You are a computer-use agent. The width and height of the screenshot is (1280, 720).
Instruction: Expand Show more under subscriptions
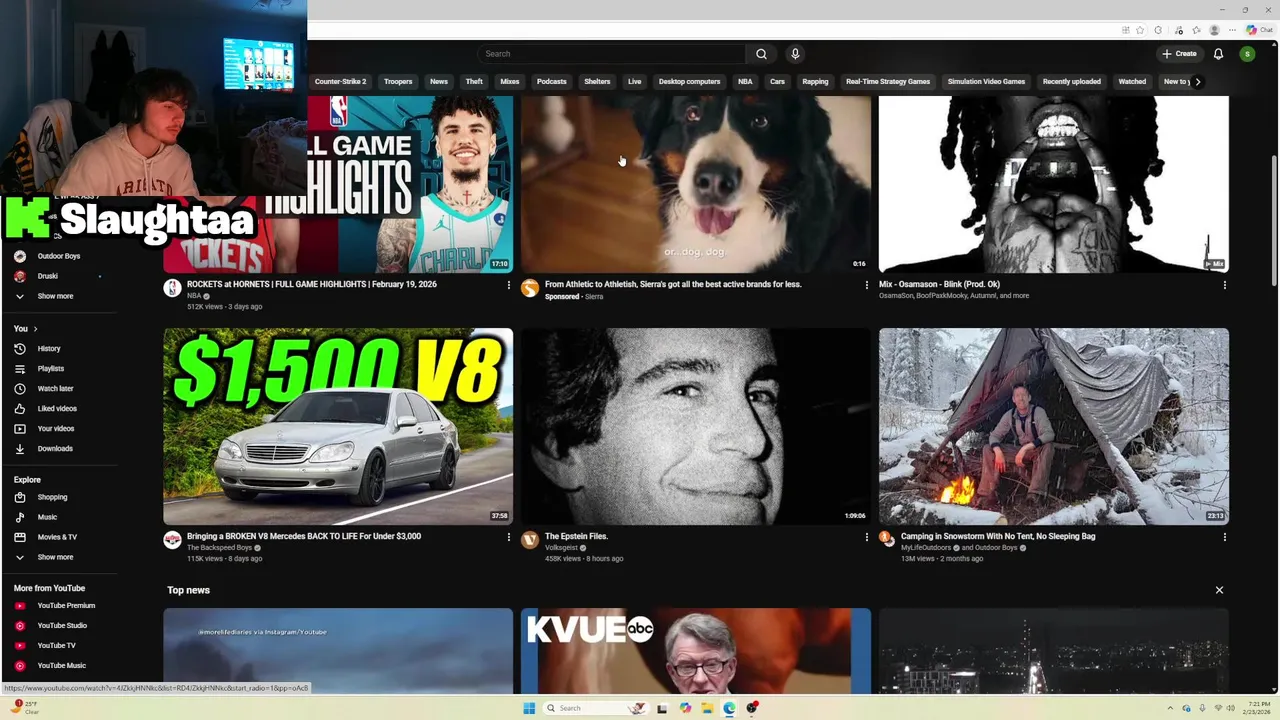pyautogui.click(x=55, y=296)
